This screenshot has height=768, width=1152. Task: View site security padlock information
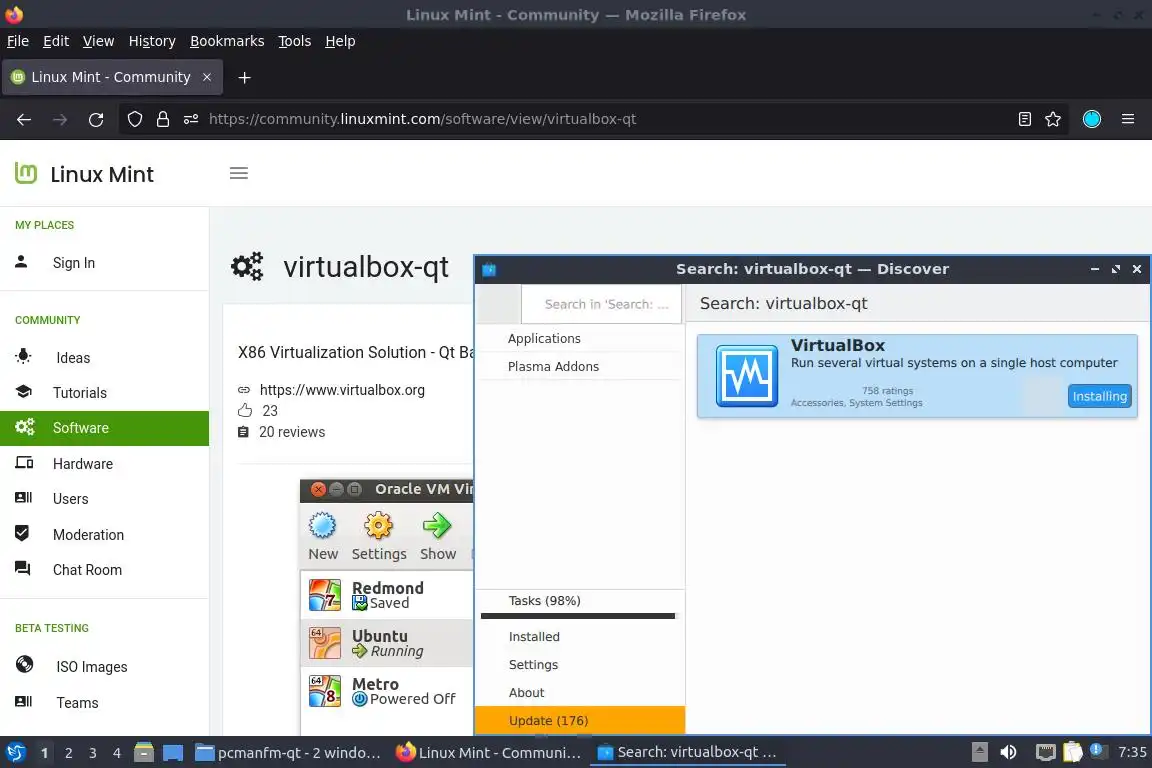(163, 119)
